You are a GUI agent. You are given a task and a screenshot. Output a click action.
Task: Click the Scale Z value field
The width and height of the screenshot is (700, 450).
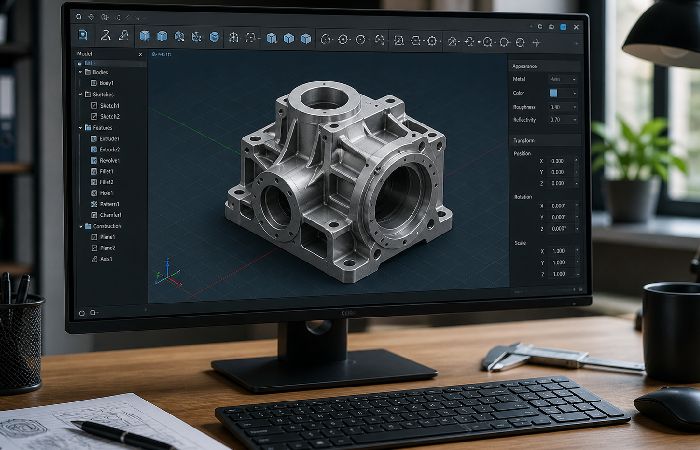pyautogui.click(x=561, y=274)
